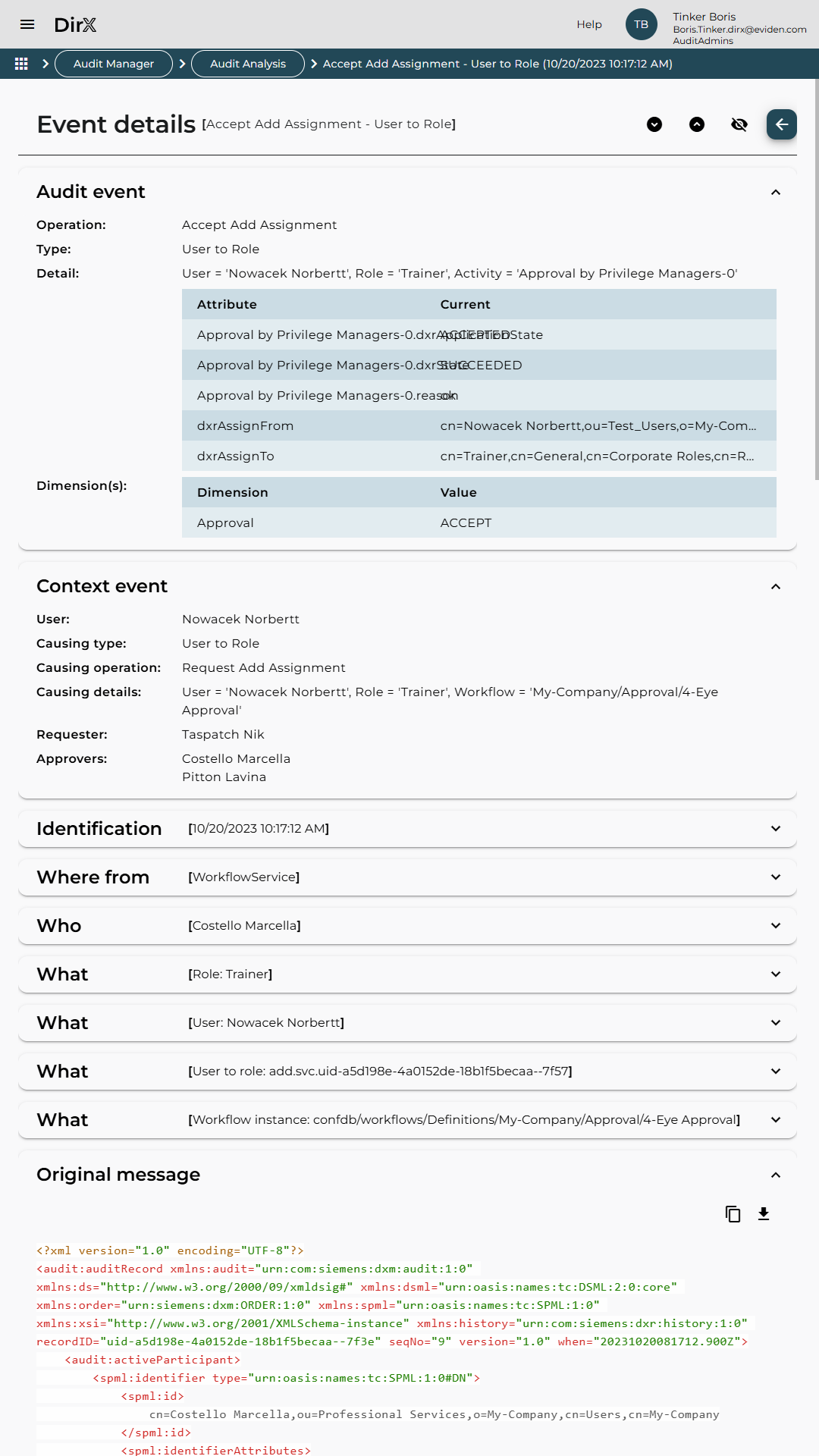Select Audit Analysis in the breadcrumb trail
The height and width of the screenshot is (1456, 819).
(x=246, y=64)
